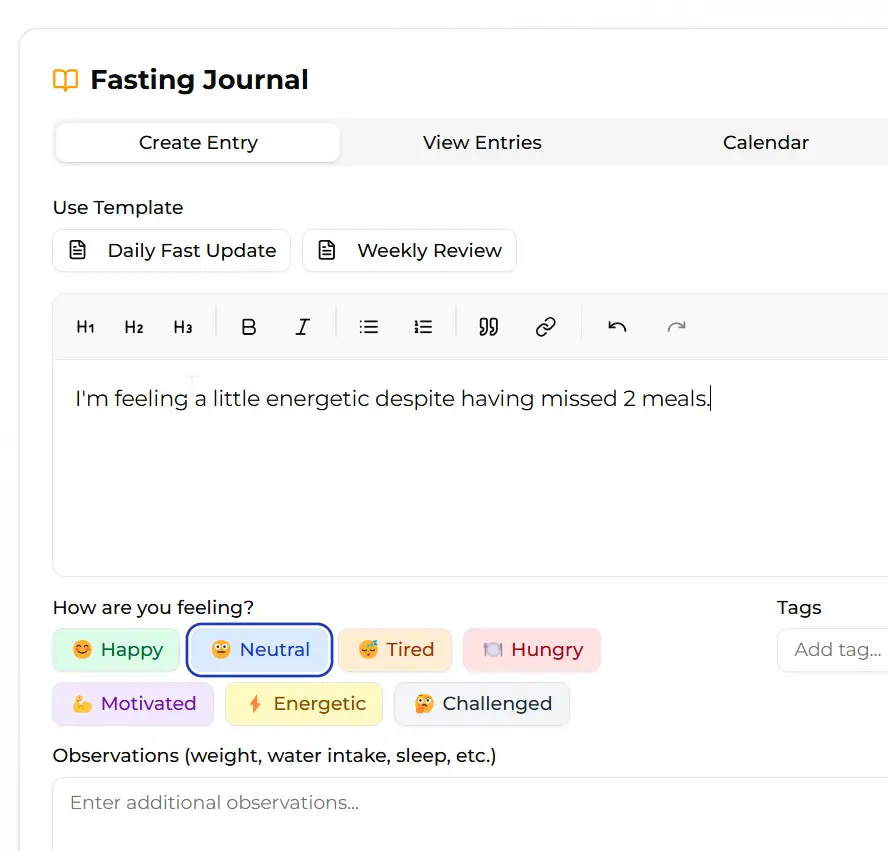Click the Add tag input field
Screen dimensions: 888x851
point(836,650)
